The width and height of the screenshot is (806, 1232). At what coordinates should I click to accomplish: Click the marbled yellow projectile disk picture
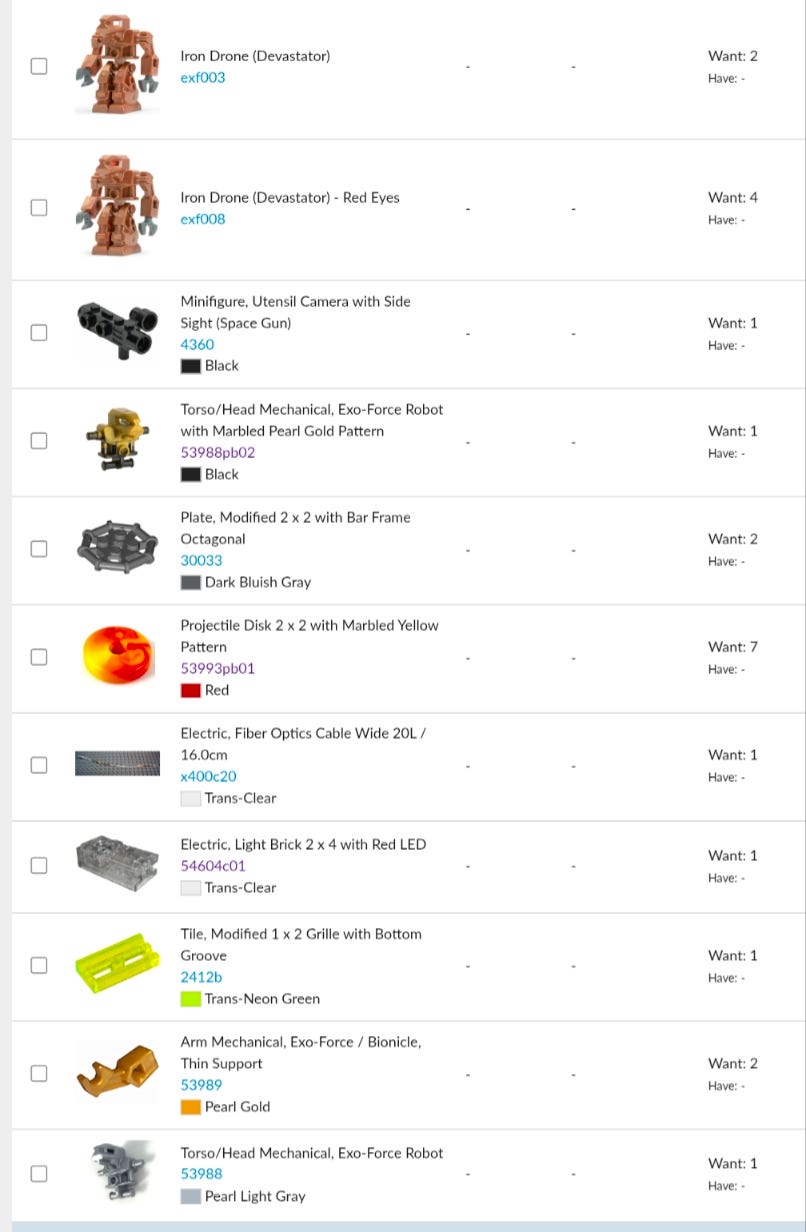[117, 655]
